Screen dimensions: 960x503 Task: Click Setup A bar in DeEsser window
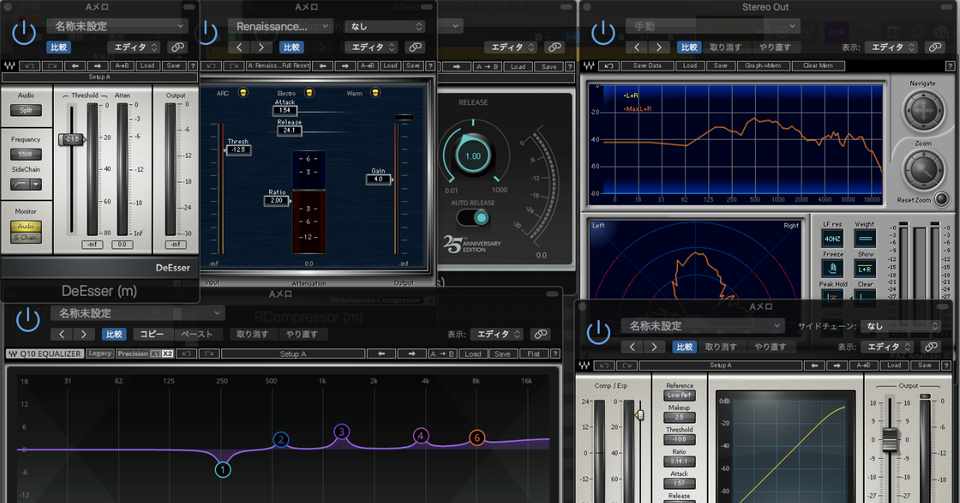(x=100, y=77)
